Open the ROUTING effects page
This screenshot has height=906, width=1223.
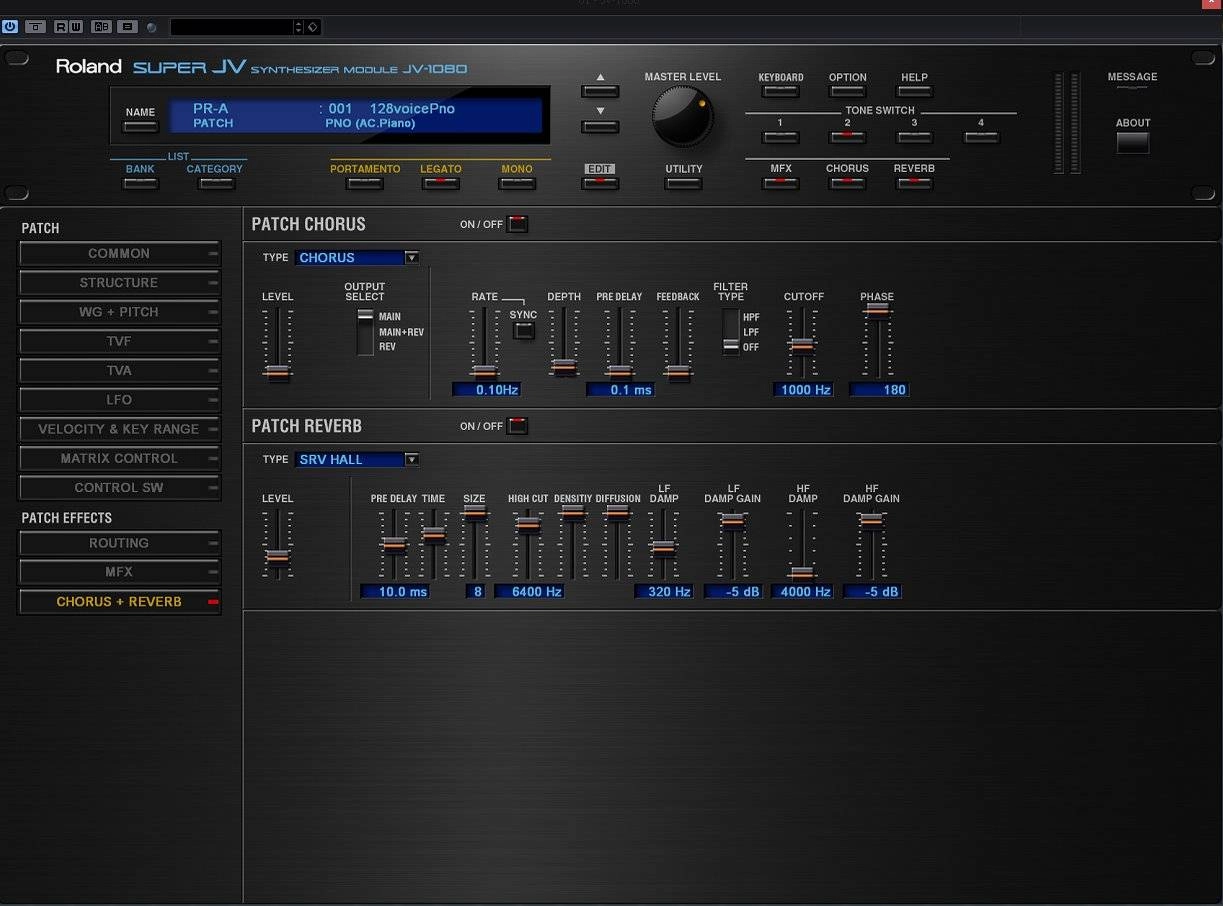pyautogui.click(x=119, y=543)
